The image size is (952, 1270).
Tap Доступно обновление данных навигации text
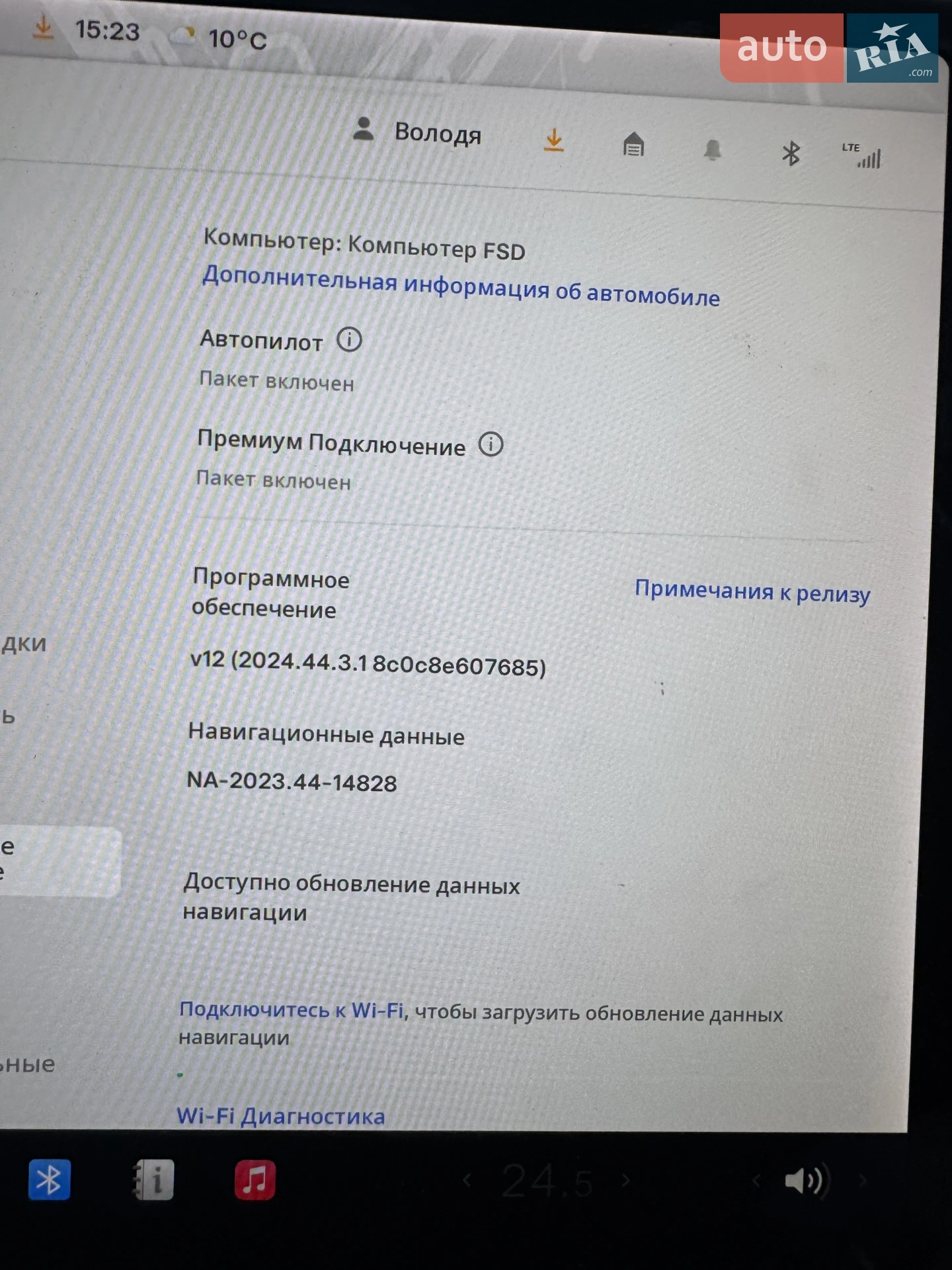click(x=351, y=898)
